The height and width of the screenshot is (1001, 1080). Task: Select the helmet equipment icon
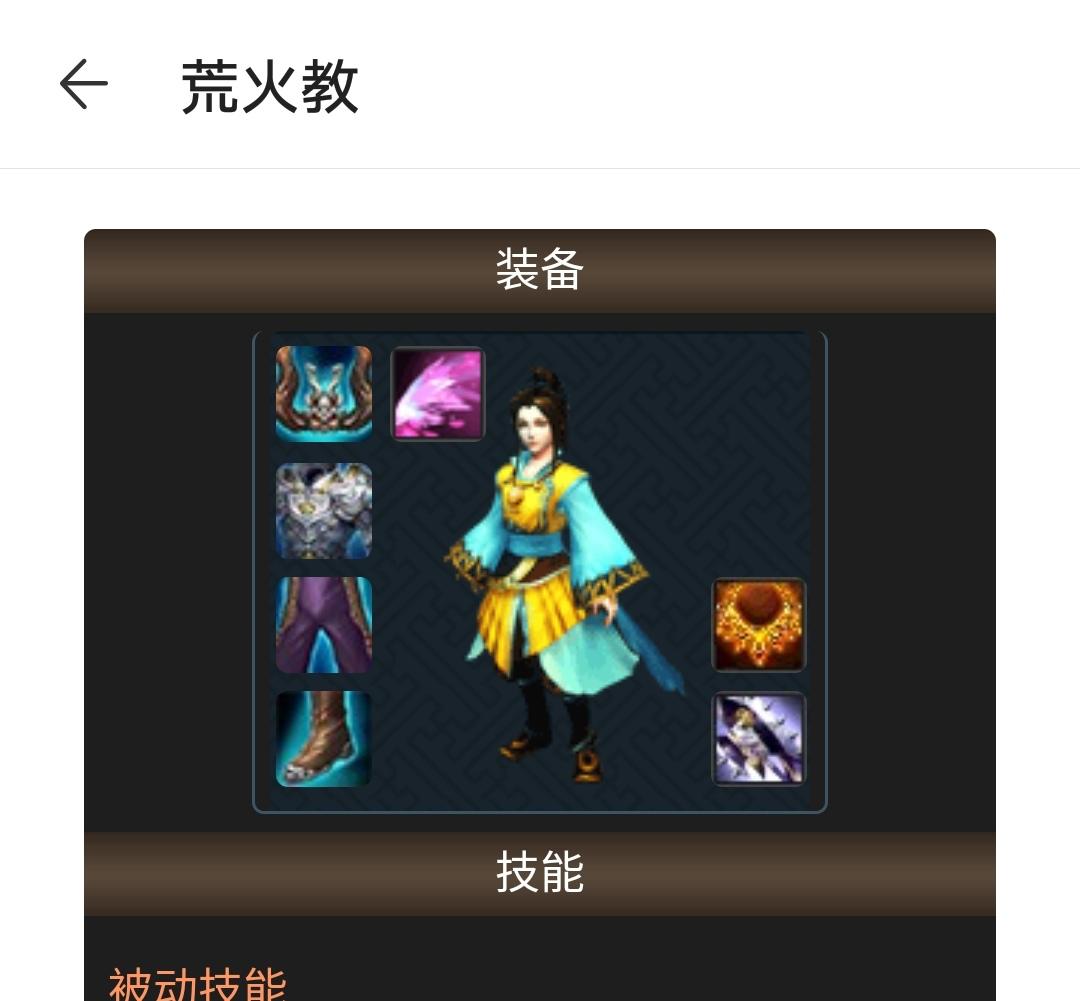pos(324,393)
